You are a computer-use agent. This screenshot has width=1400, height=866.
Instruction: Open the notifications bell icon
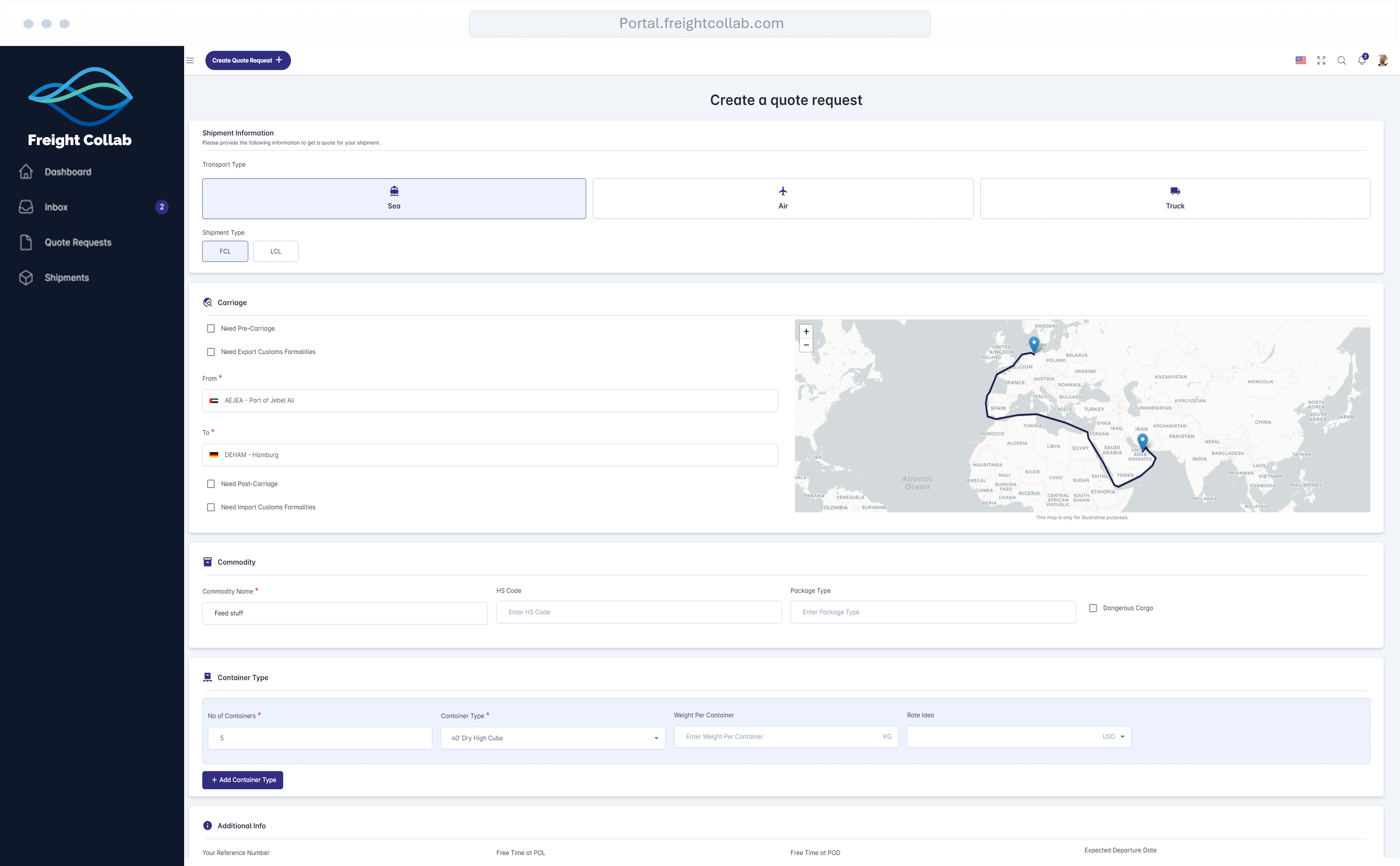click(1362, 61)
